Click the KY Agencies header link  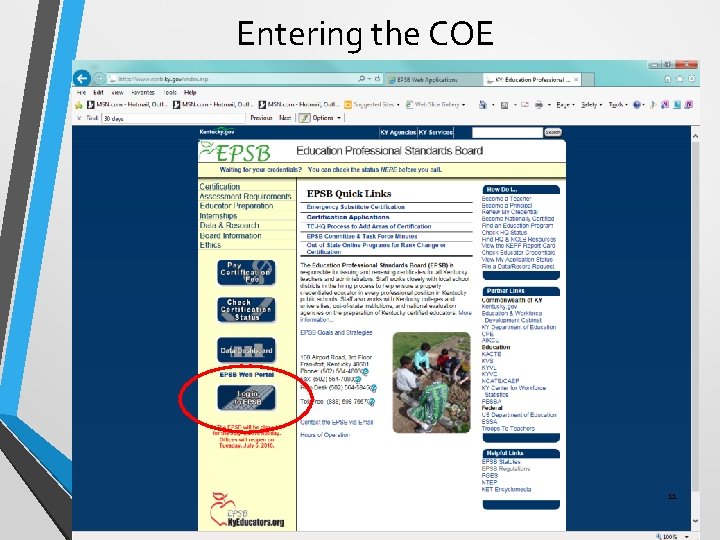[x=398, y=132]
